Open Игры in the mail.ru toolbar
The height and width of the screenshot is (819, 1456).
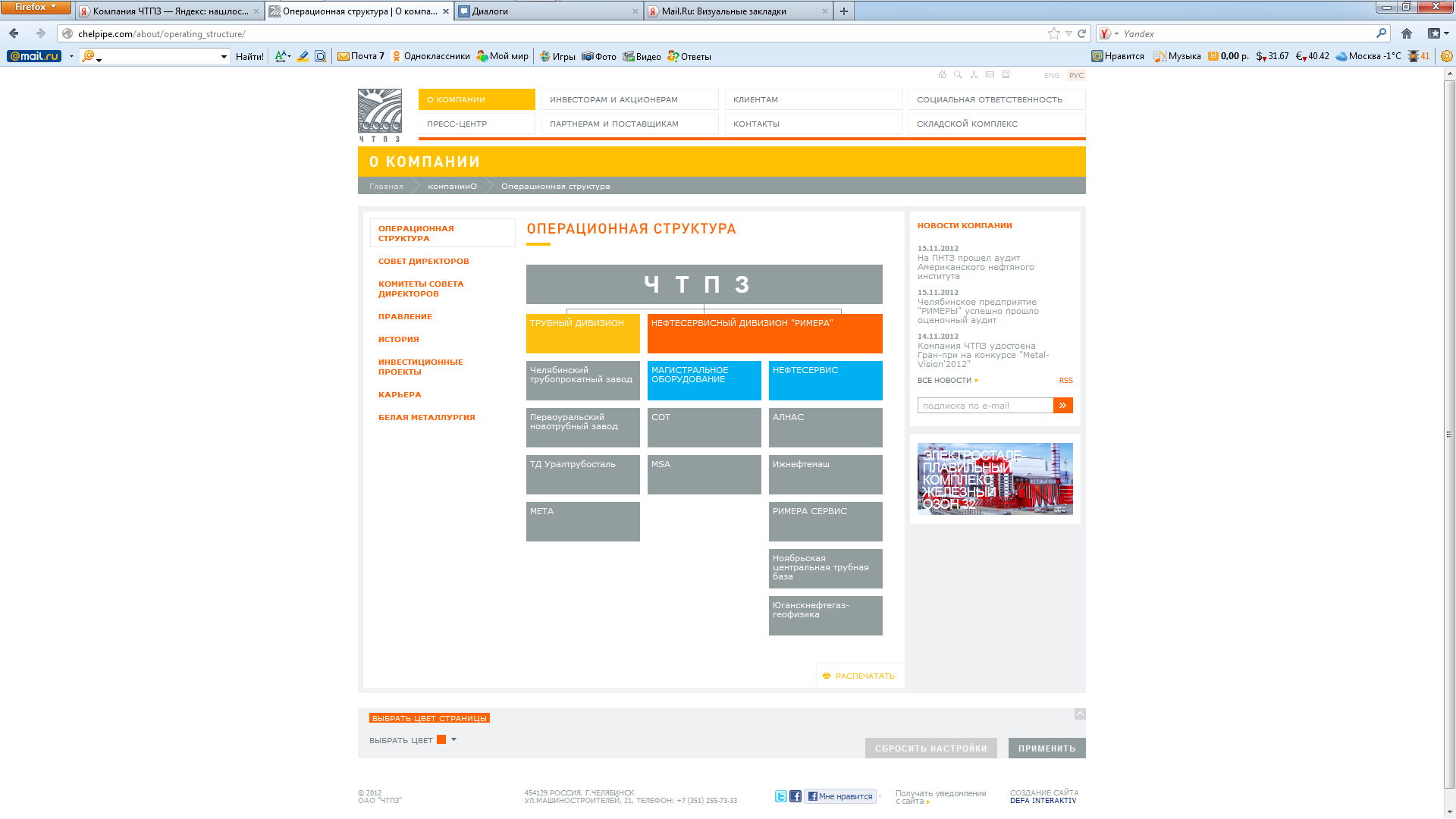[557, 56]
